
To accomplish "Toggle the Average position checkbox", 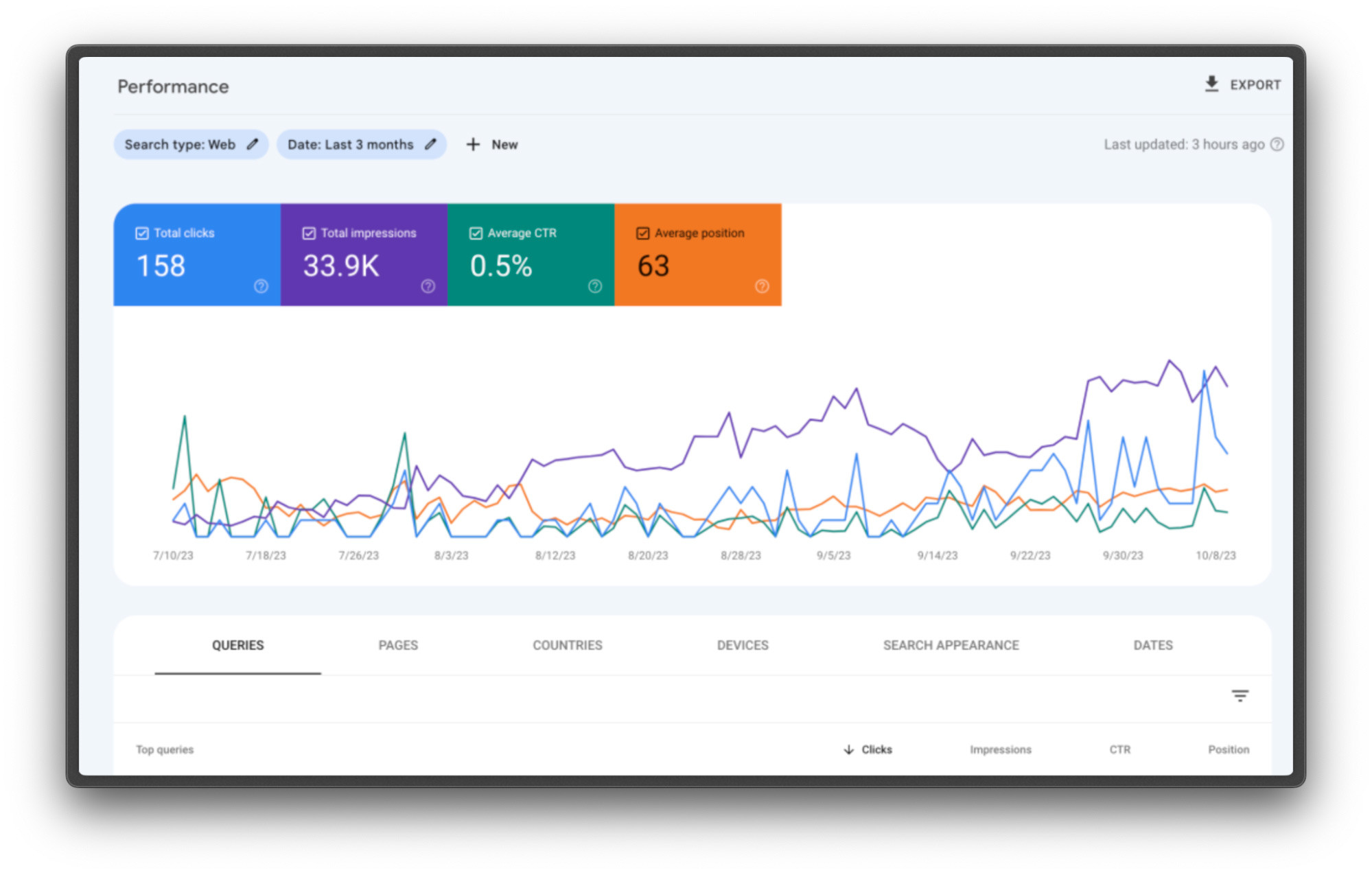I will 642,233.
